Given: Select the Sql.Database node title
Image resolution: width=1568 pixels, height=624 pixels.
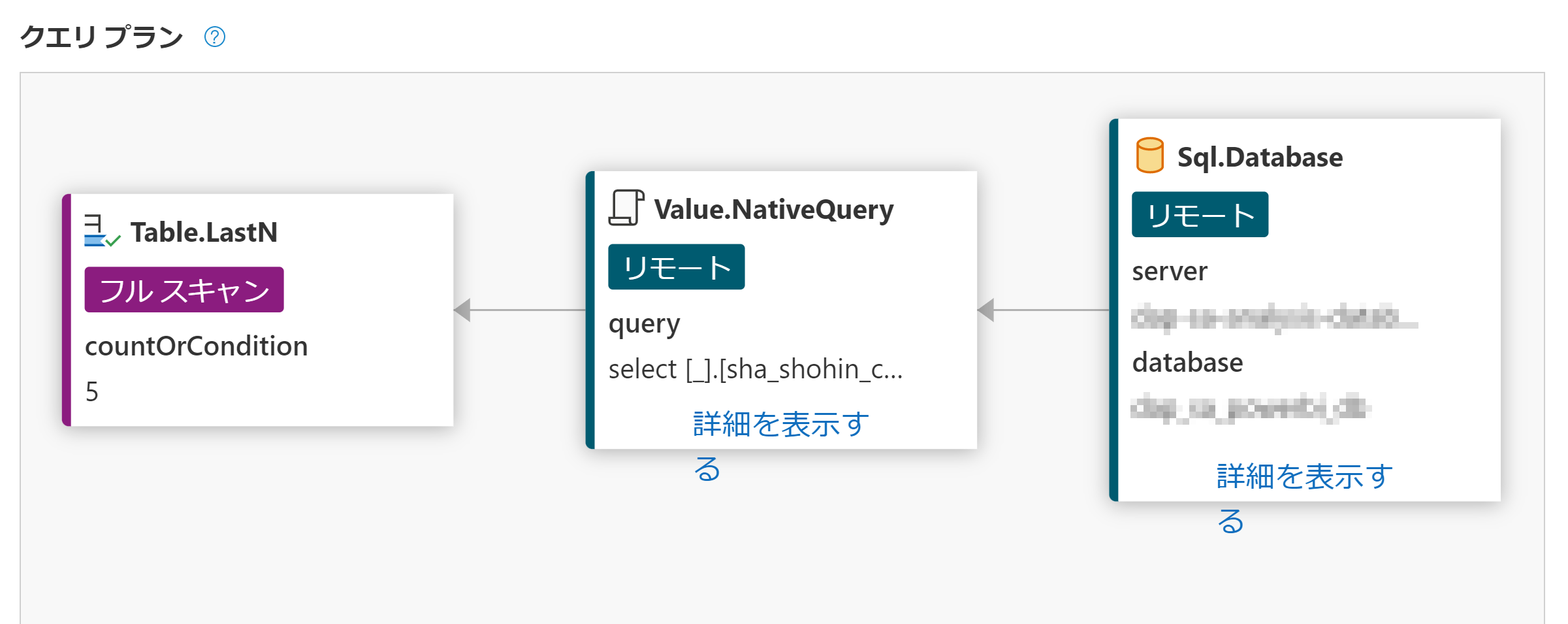Looking at the screenshot, I should [1260, 157].
